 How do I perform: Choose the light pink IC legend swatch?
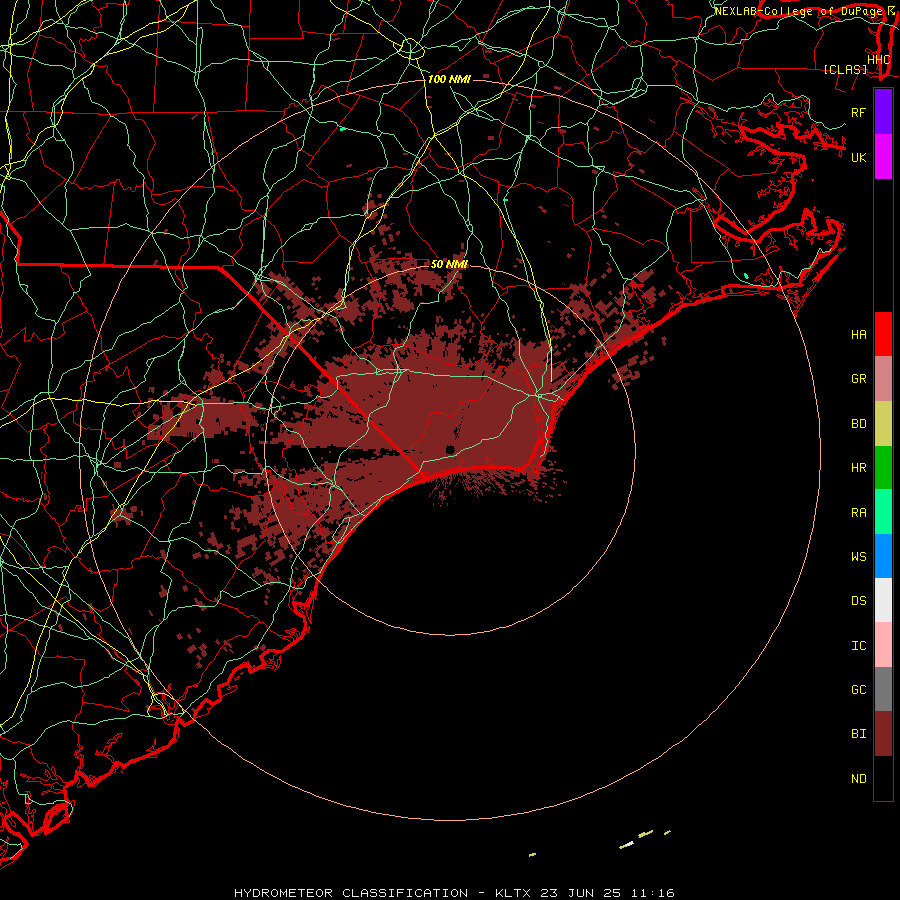pyautogui.click(x=883, y=645)
